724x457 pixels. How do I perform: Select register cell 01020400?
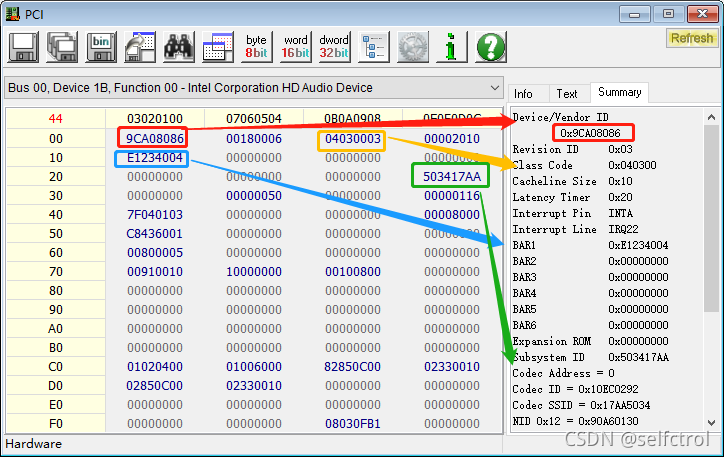pos(155,367)
